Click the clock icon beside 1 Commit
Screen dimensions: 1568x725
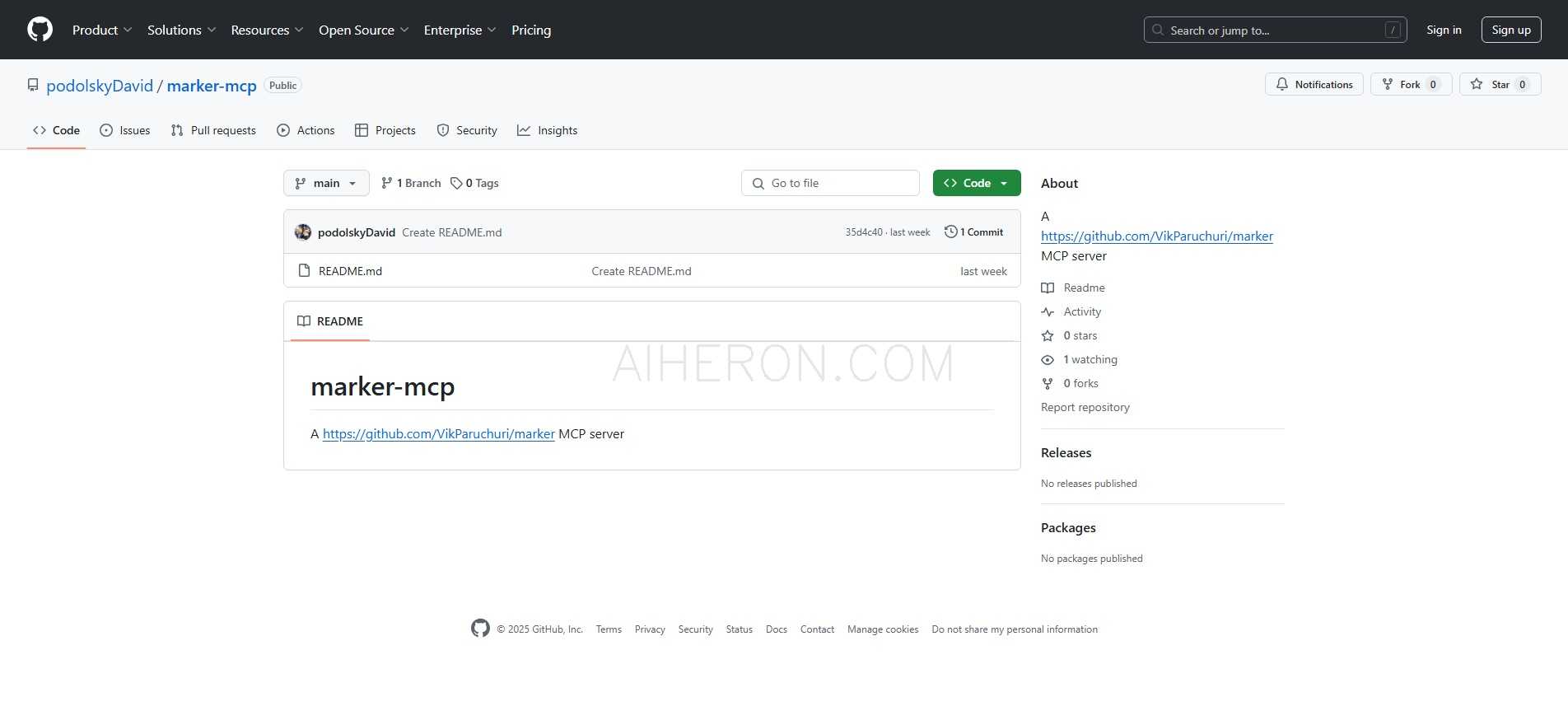point(950,232)
